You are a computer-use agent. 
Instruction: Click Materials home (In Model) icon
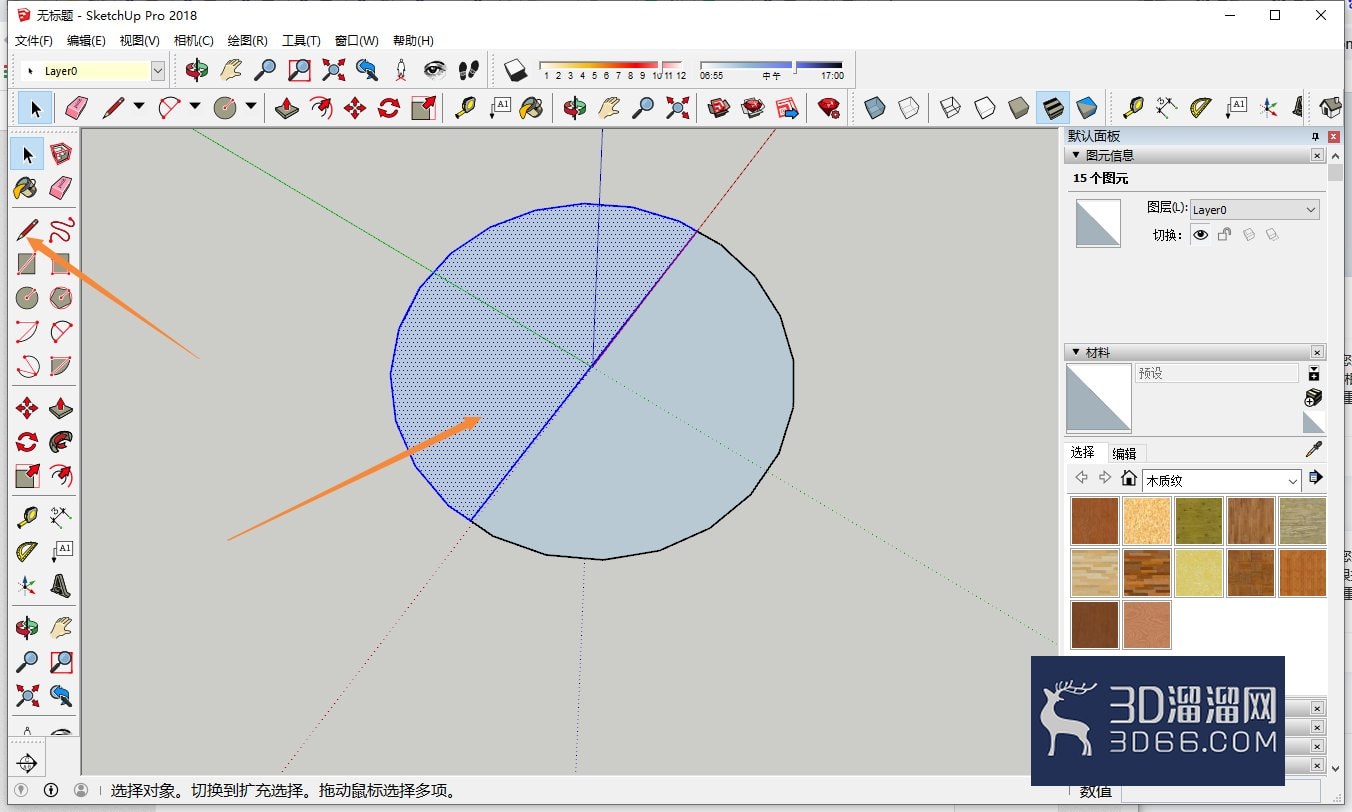pyautogui.click(x=1129, y=478)
